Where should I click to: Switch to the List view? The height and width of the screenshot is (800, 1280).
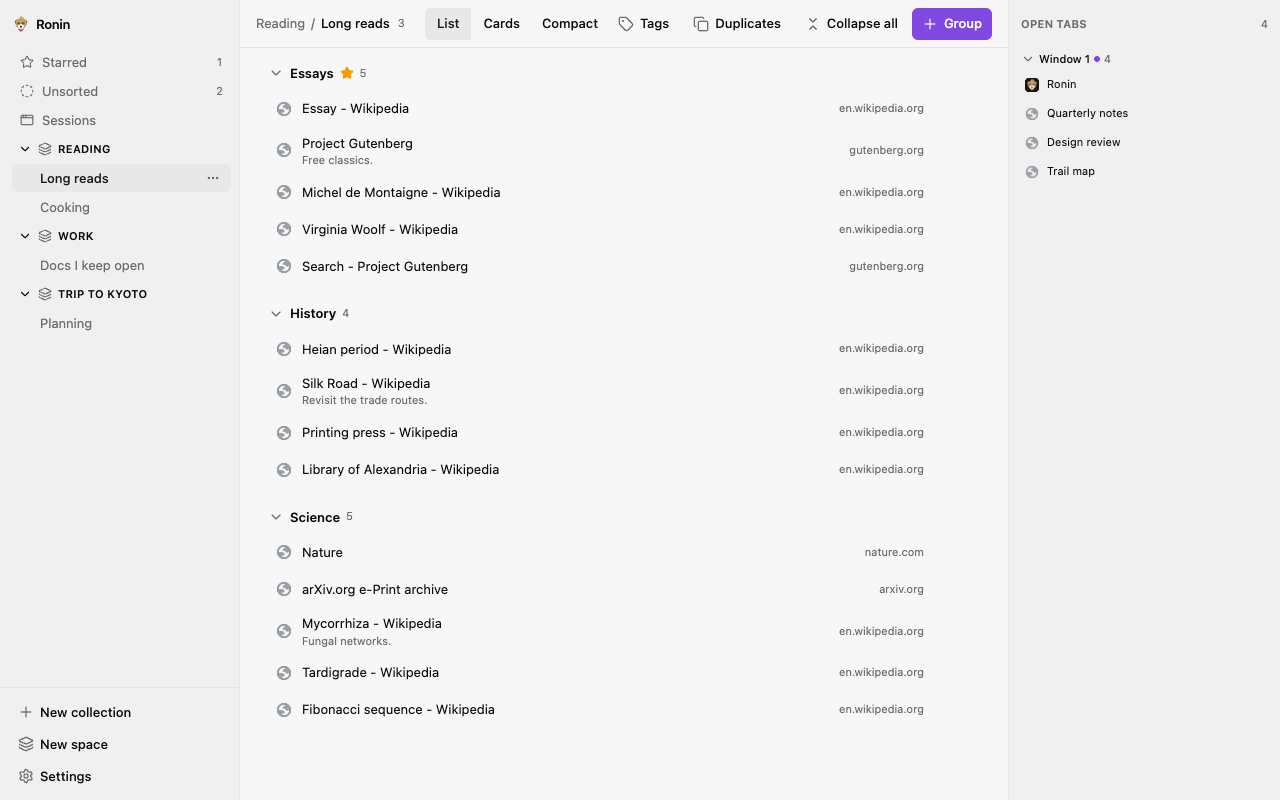(448, 24)
